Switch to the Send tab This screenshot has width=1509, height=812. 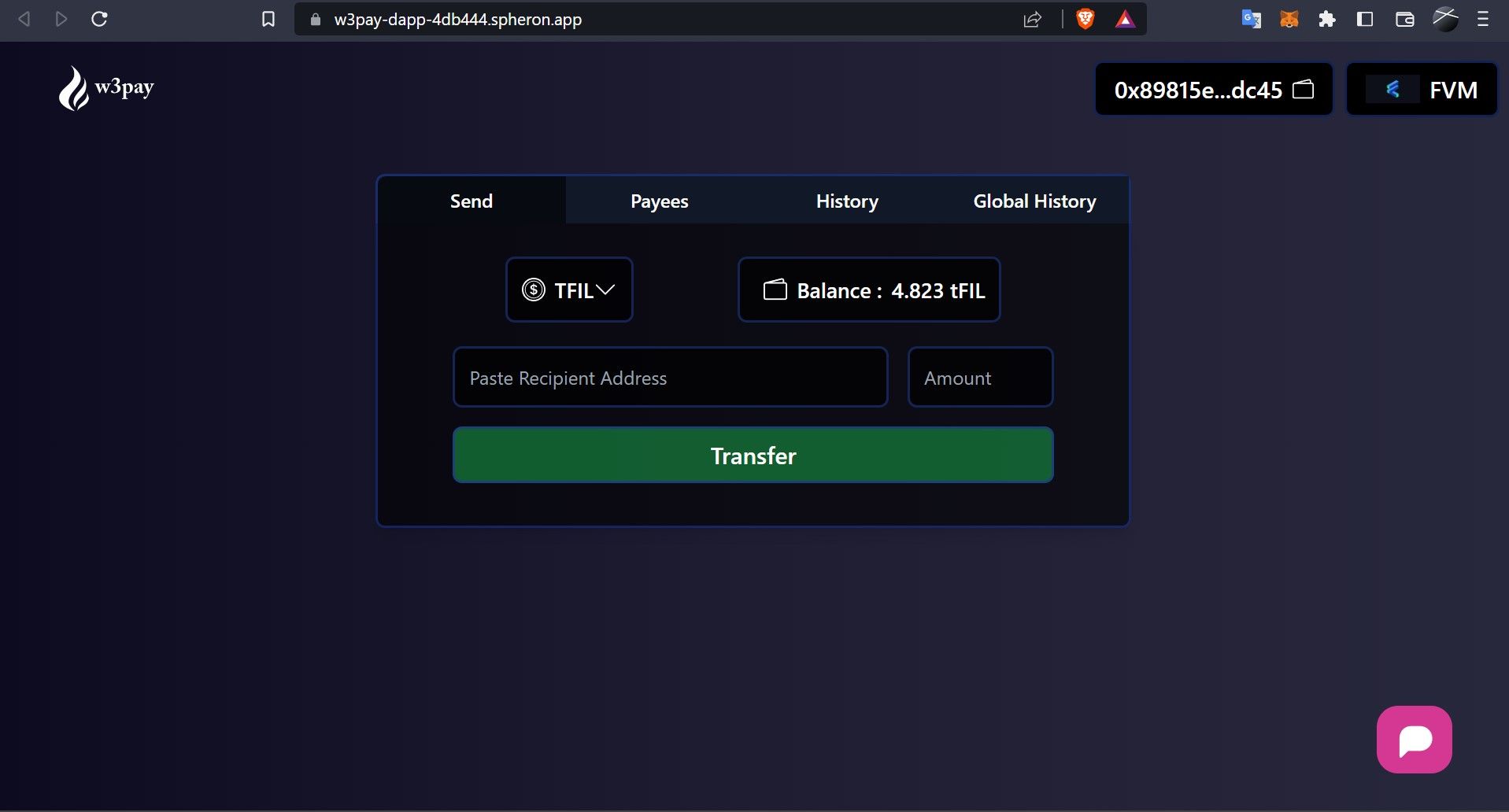(472, 201)
